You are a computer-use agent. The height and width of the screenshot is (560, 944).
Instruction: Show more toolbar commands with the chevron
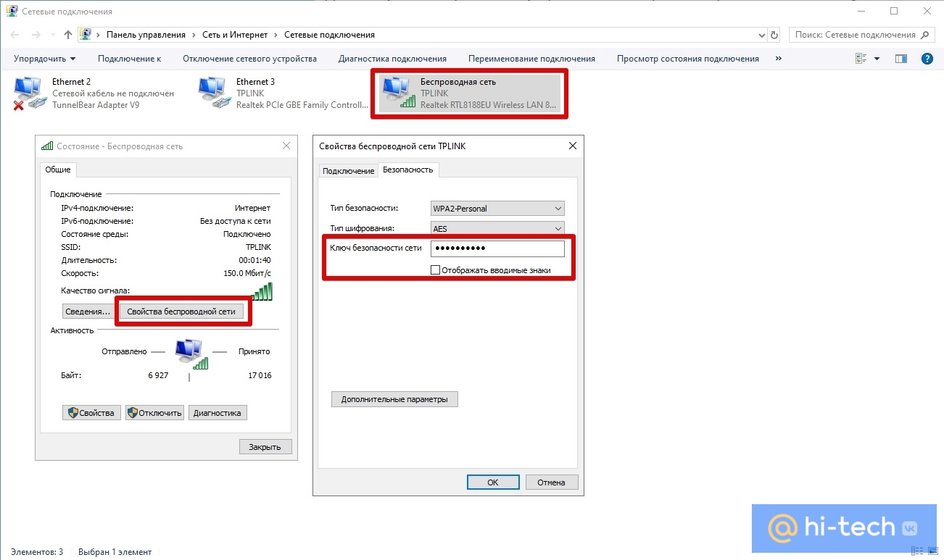(778, 58)
